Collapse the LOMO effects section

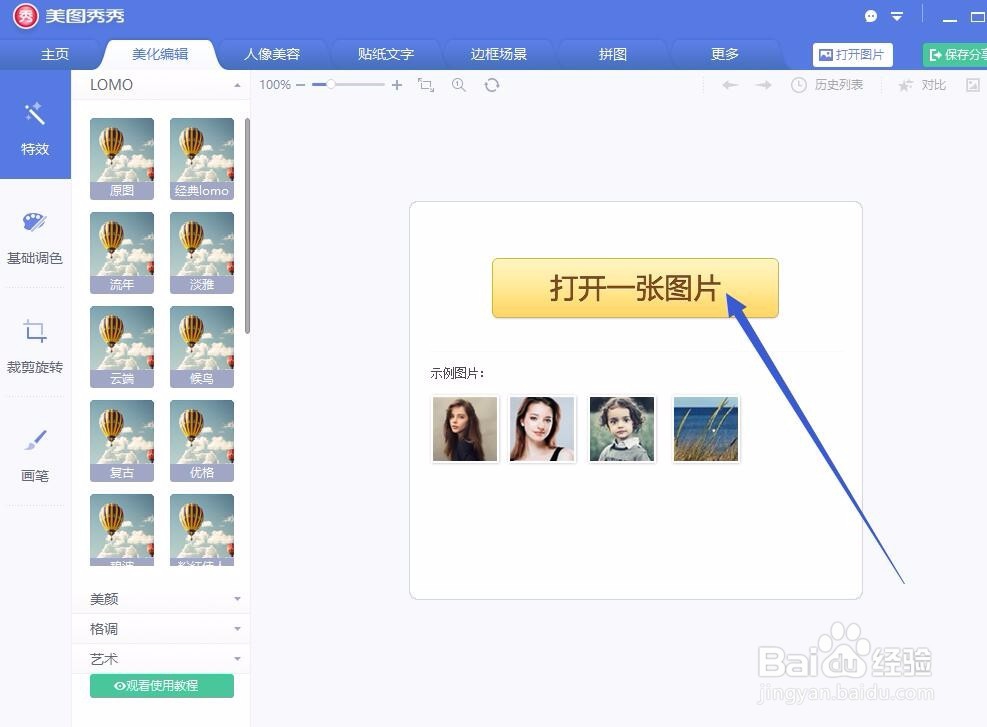pyautogui.click(x=238, y=85)
